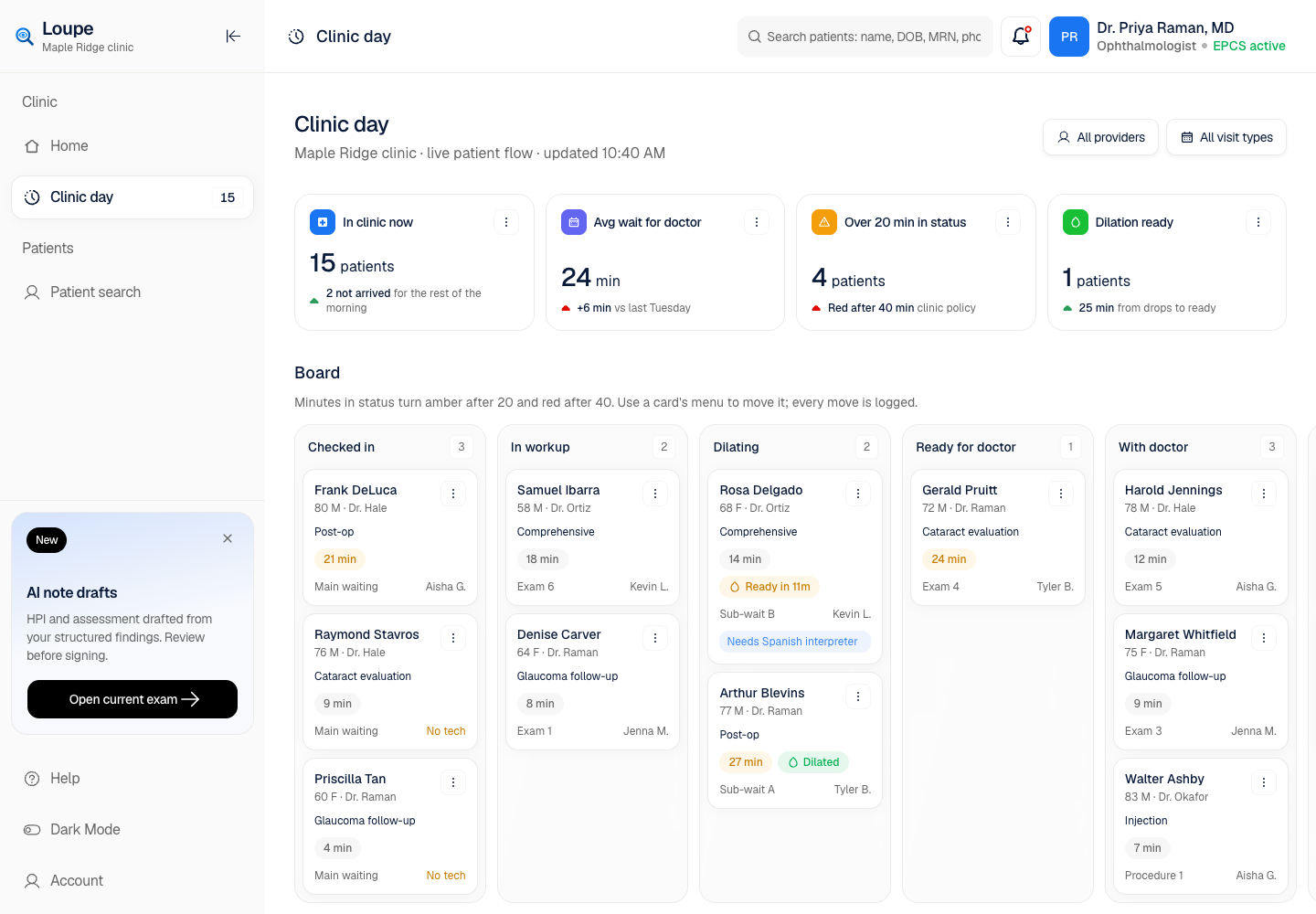Screen dimensions: 1316x914
Task: Open Samuel Ibarra's card menu
Action: pyautogui.click(x=655, y=494)
